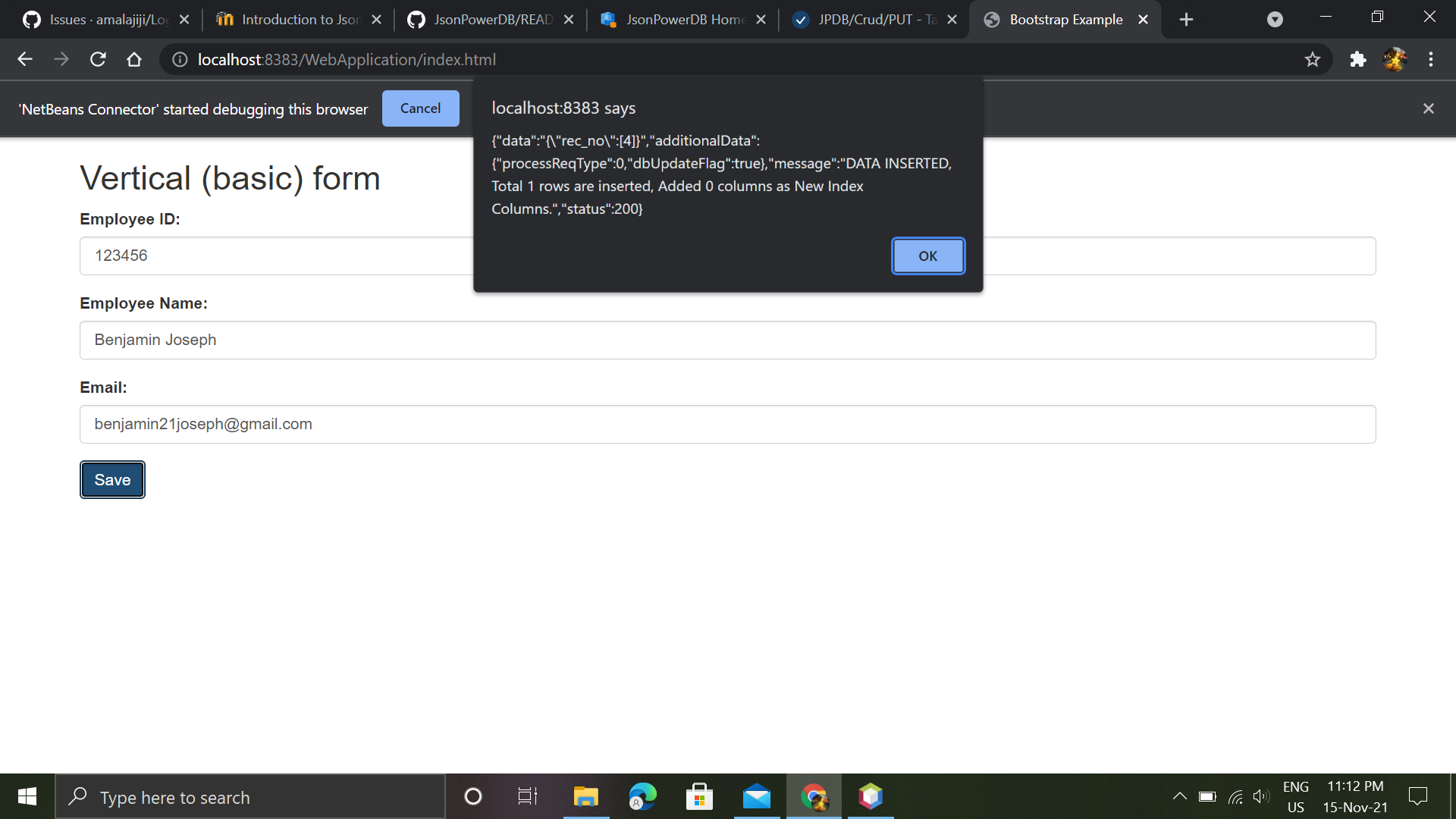
Task: Cancel NetBeans Connector debugging
Action: (420, 108)
